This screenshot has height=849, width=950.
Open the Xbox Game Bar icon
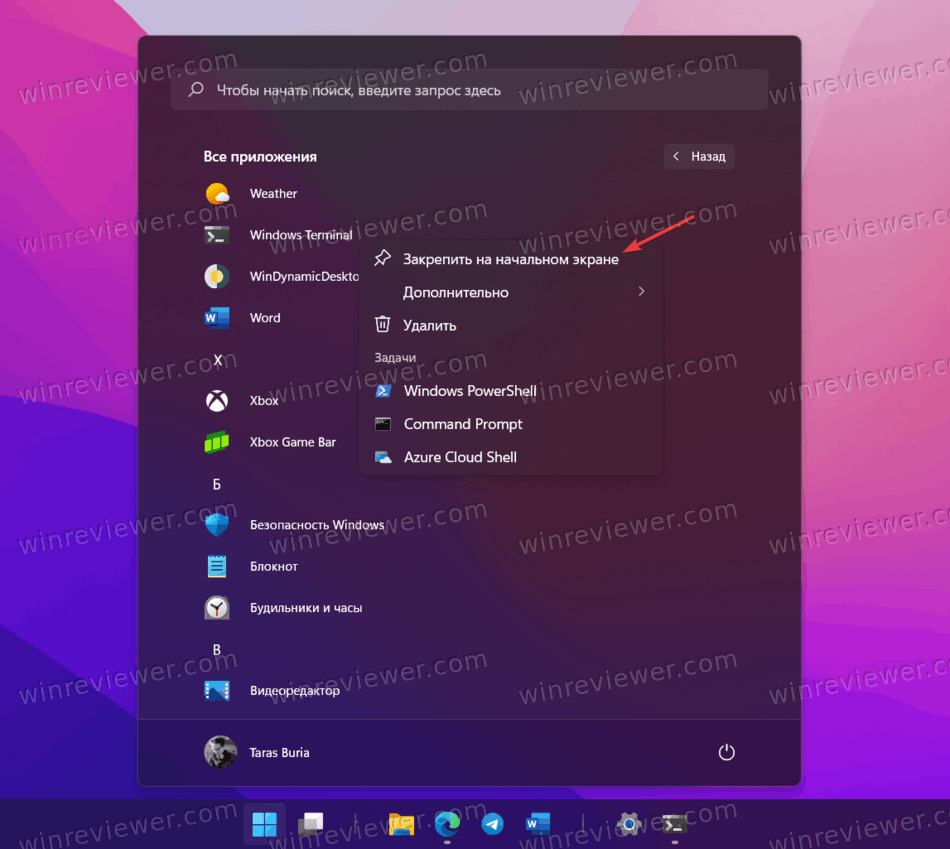(217, 442)
